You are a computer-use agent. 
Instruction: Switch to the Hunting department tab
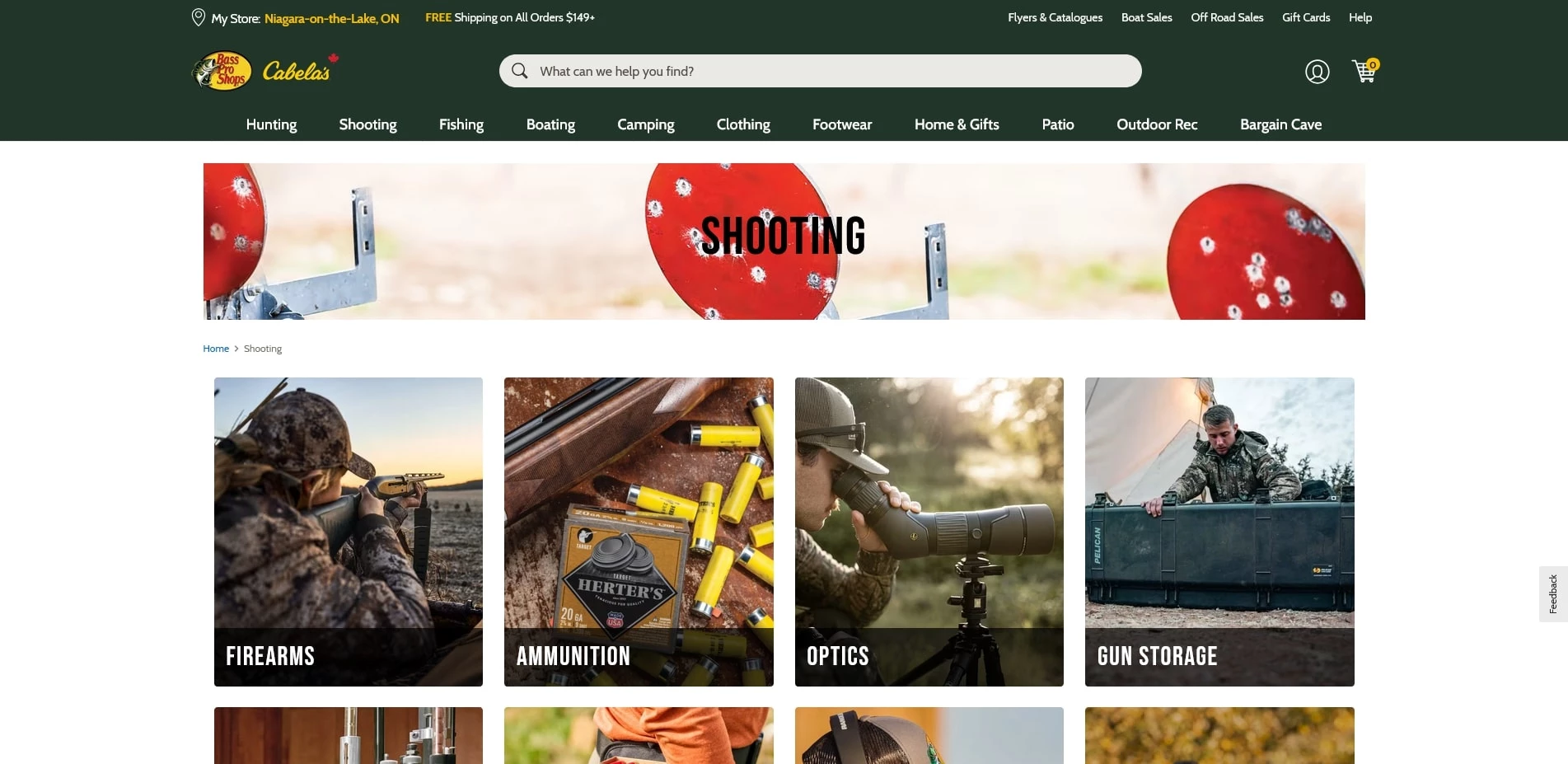tap(271, 124)
